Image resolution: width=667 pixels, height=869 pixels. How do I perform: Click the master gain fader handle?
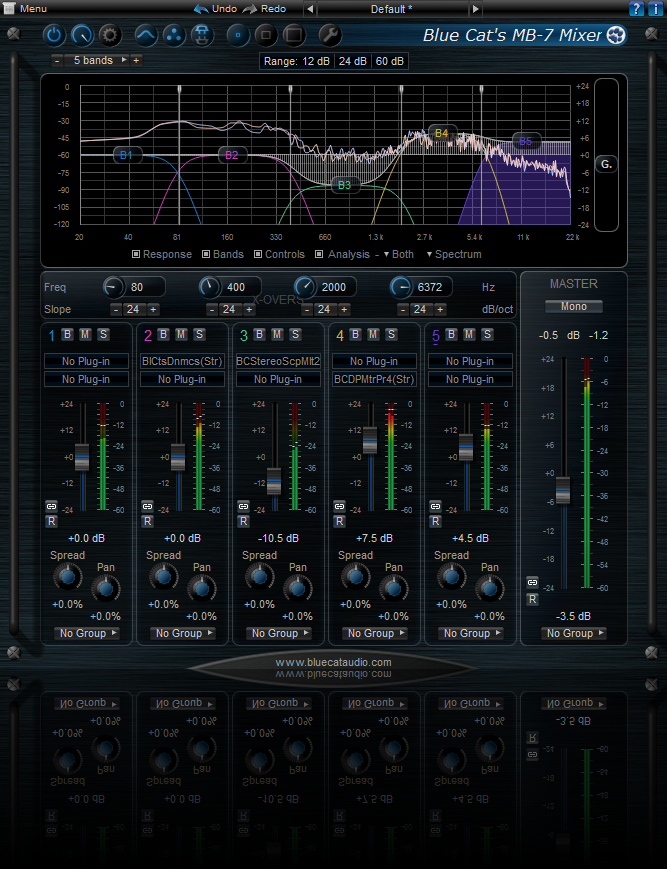[x=563, y=490]
